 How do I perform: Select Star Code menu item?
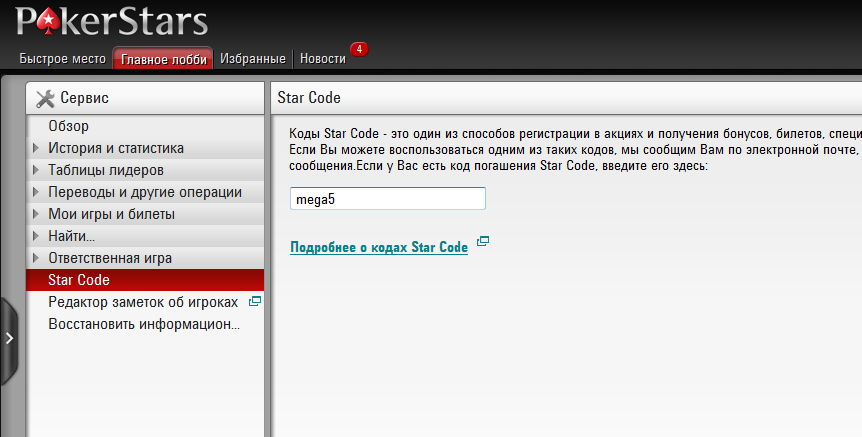(145, 280)
